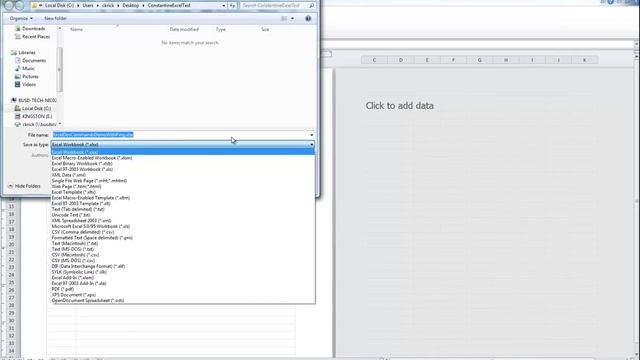Click ConstantineExcelTest in the address breadcrumb
640x360 pixels.
point(169,6)
